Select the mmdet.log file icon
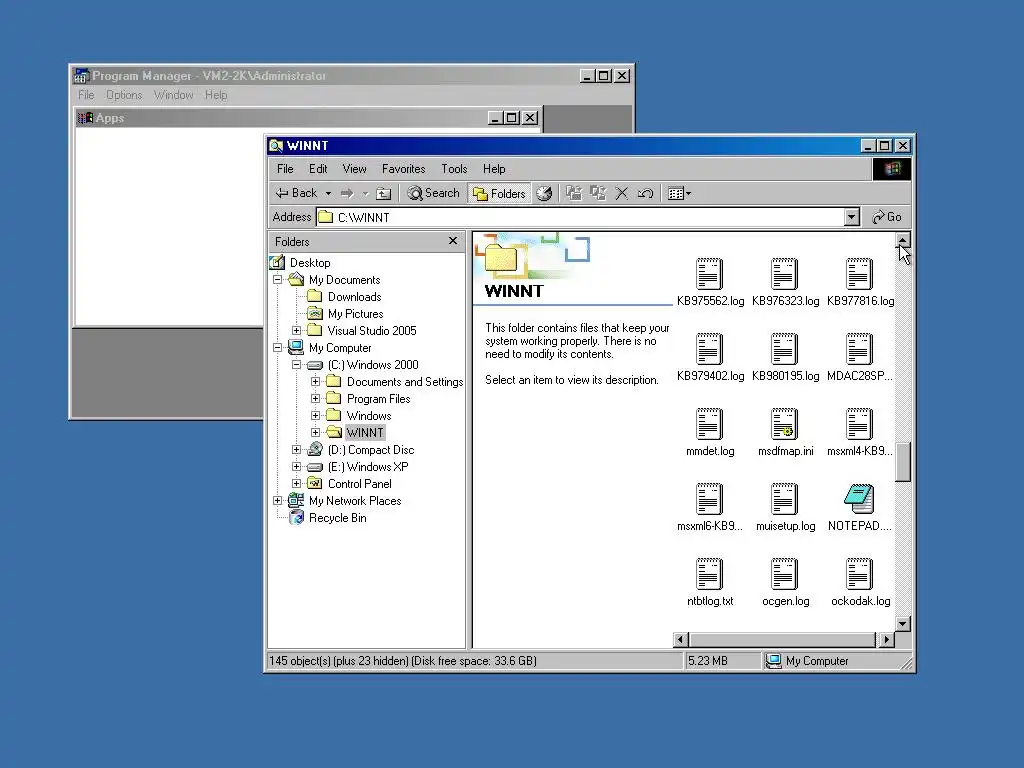Viewport: 1024px width, 768px height. [x=709, y=424]
